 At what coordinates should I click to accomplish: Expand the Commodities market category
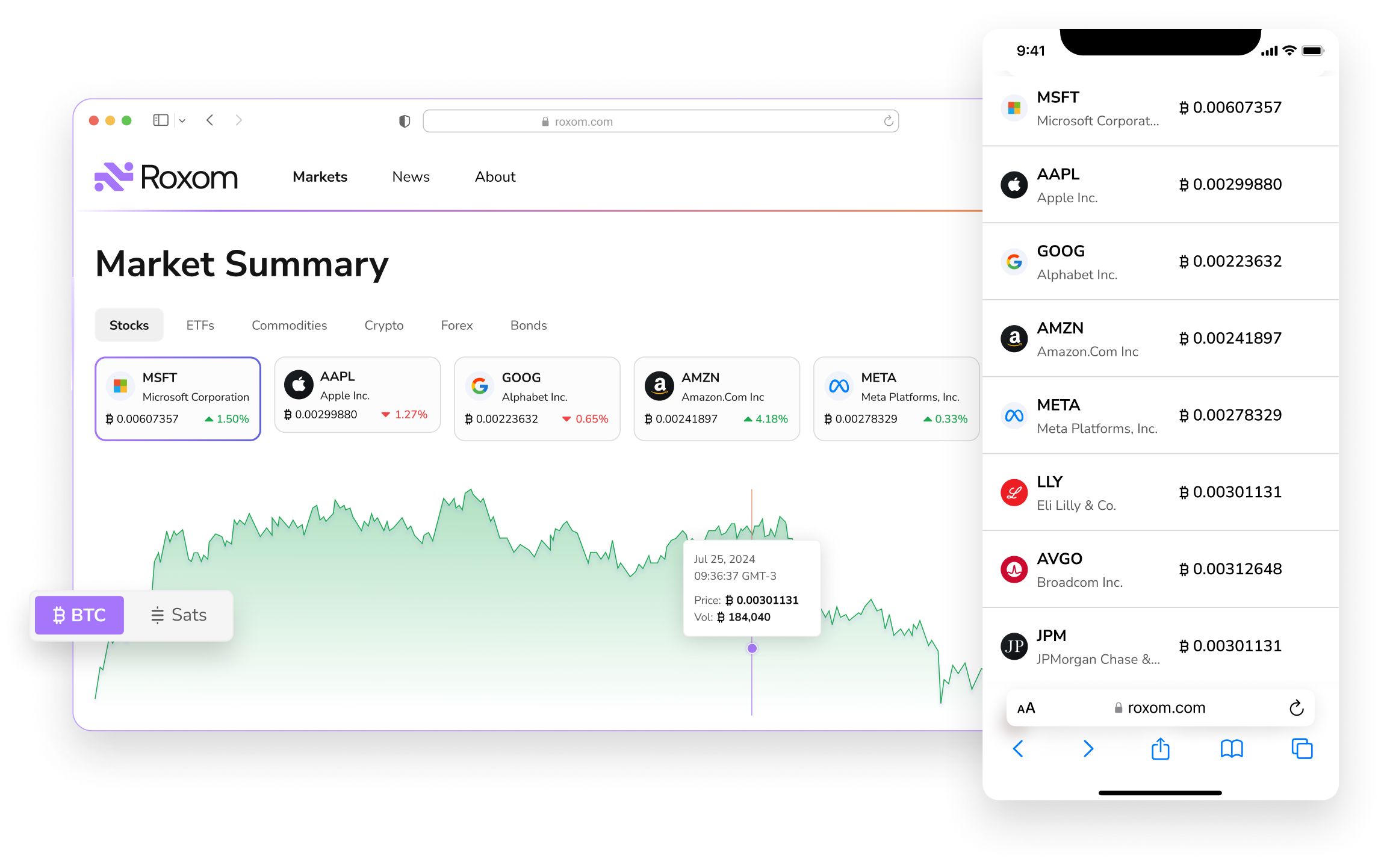tap(289, 325)
